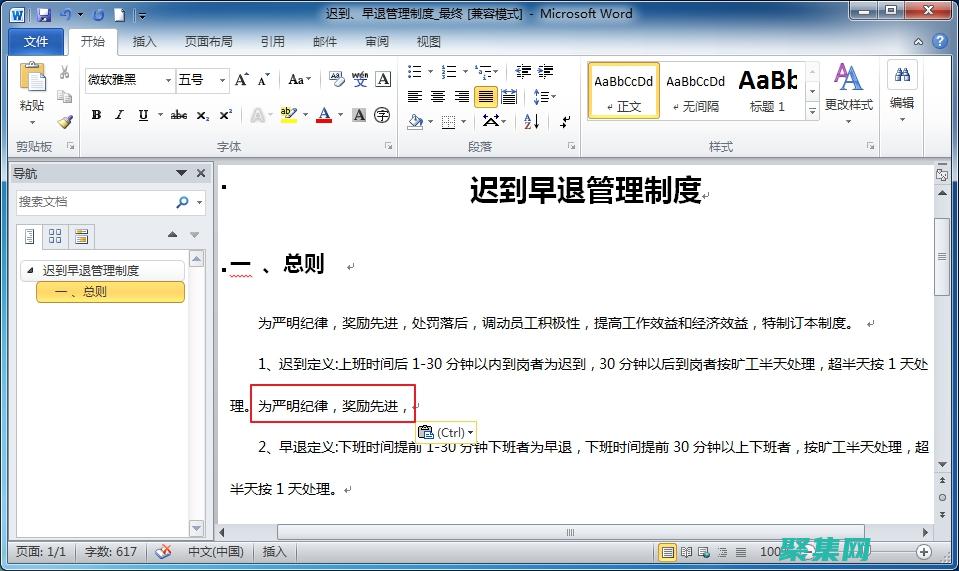Collapse 迟到早退管理制度 heading in navigation tree
The height and width of the screenshot is (571, 959).
(x=30, y=270)
